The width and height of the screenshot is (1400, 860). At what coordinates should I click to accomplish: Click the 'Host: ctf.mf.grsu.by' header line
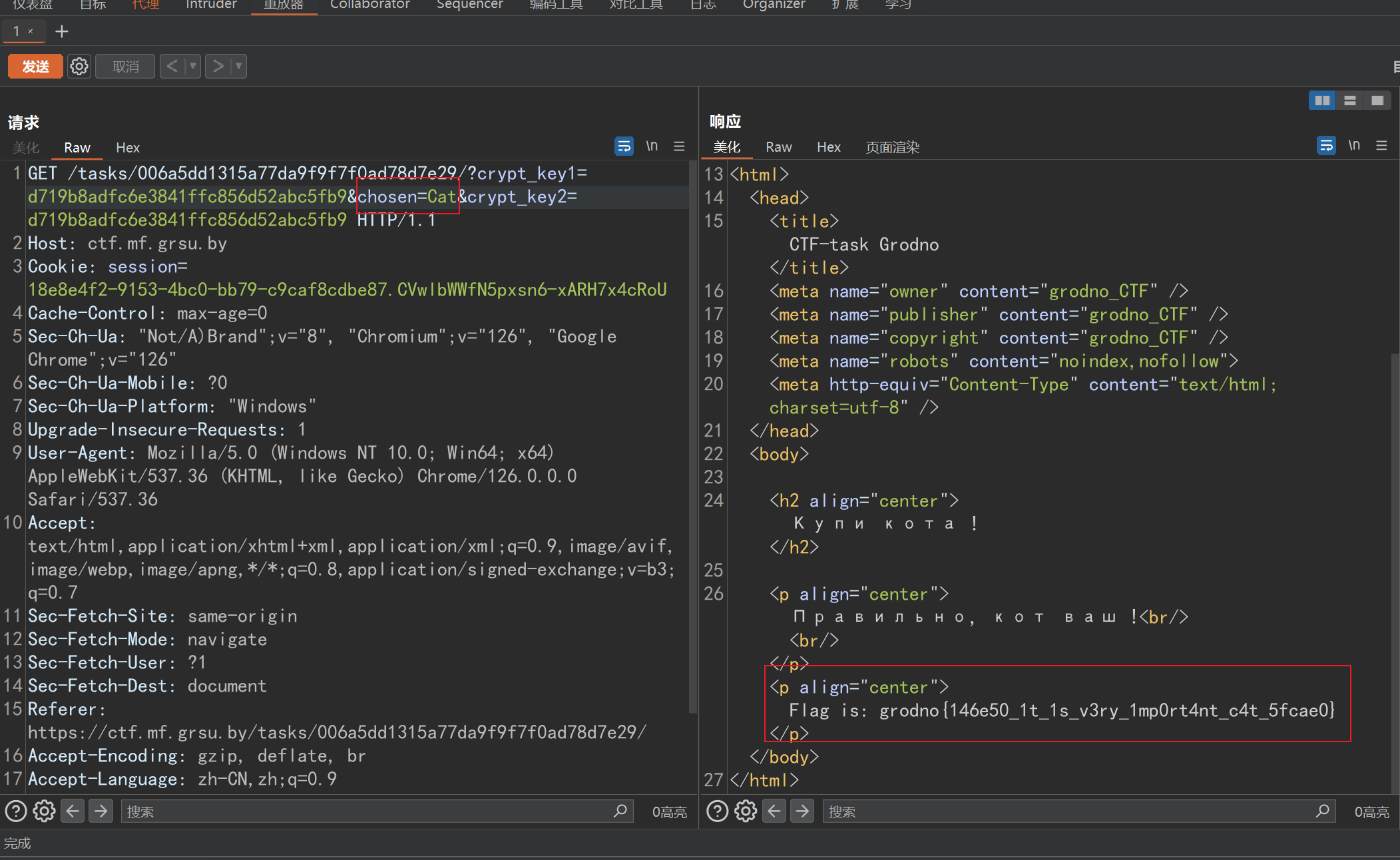[x=127, y=243]
